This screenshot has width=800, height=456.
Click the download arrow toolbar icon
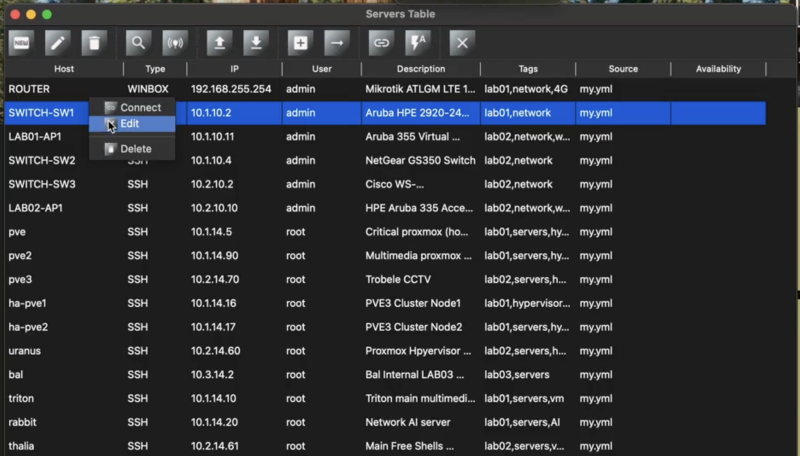click(256, 43)
